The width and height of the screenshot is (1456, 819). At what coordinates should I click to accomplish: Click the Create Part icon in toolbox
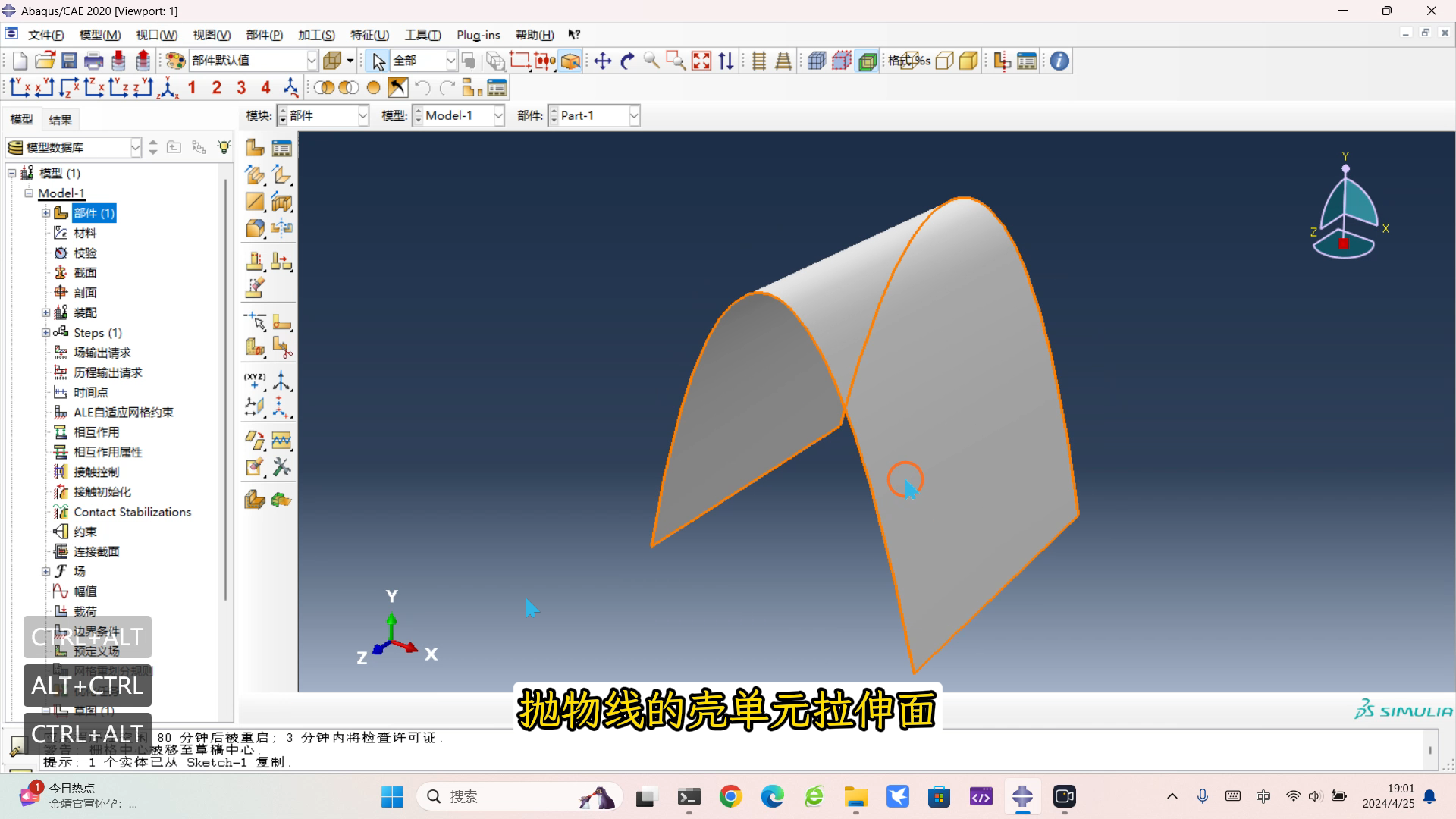click(x=255, y=148)
